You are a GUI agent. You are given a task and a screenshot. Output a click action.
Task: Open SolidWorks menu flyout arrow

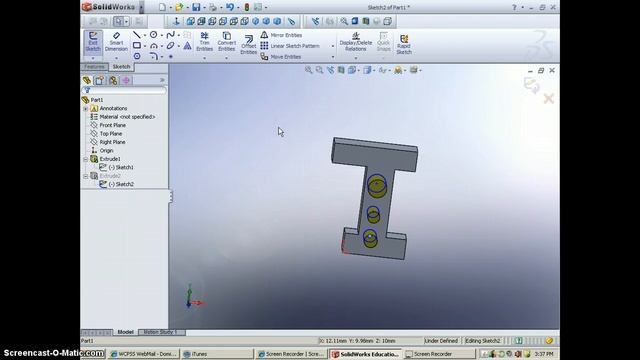click(141, 7)
